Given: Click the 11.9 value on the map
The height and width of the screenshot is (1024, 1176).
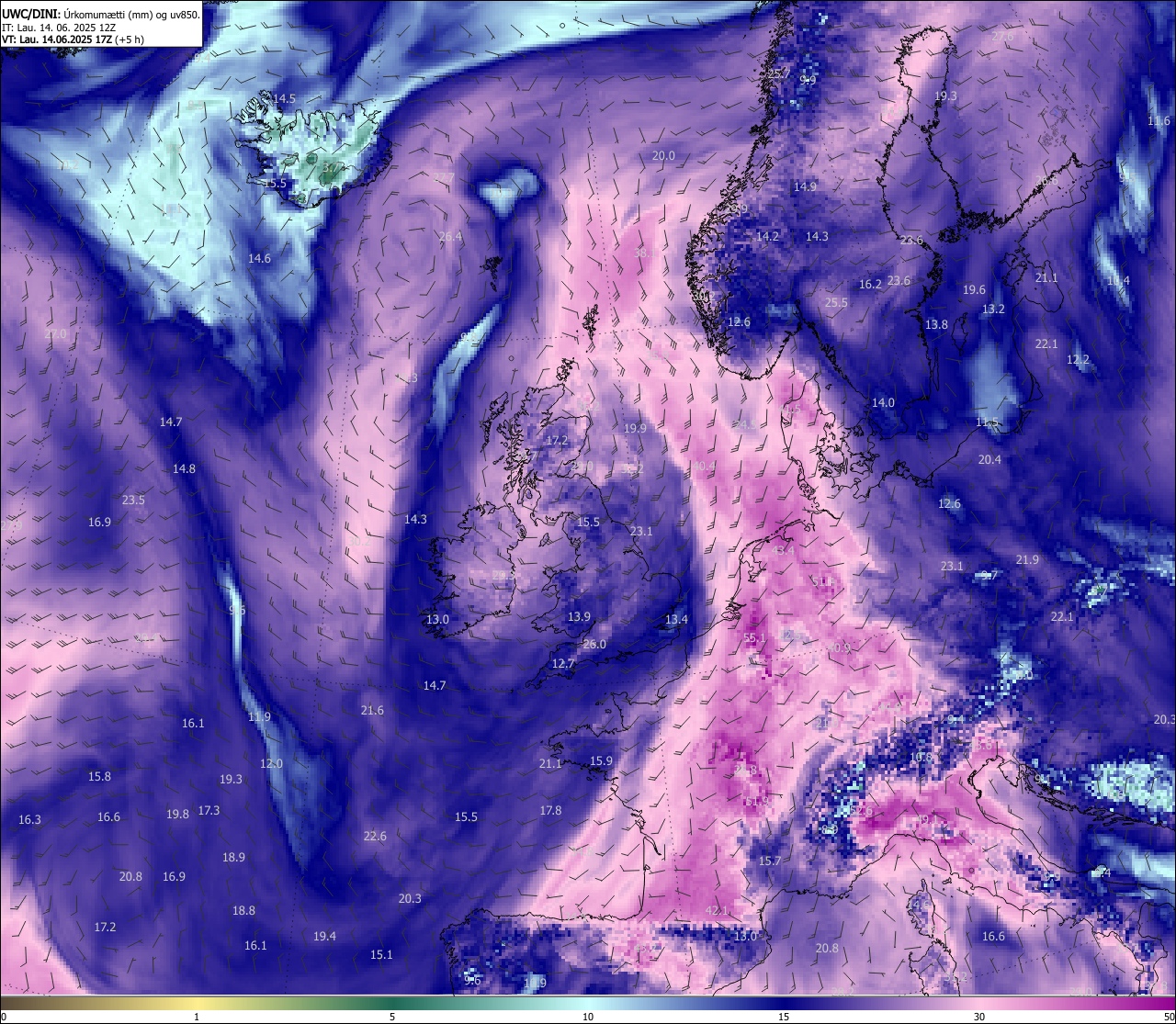Looking at the screenshot, I should click(259, 717).
